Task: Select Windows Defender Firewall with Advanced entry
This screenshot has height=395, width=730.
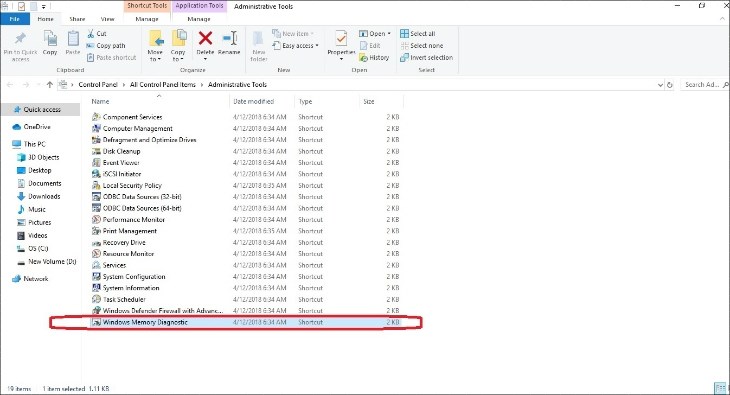Action: coord(163,310)
